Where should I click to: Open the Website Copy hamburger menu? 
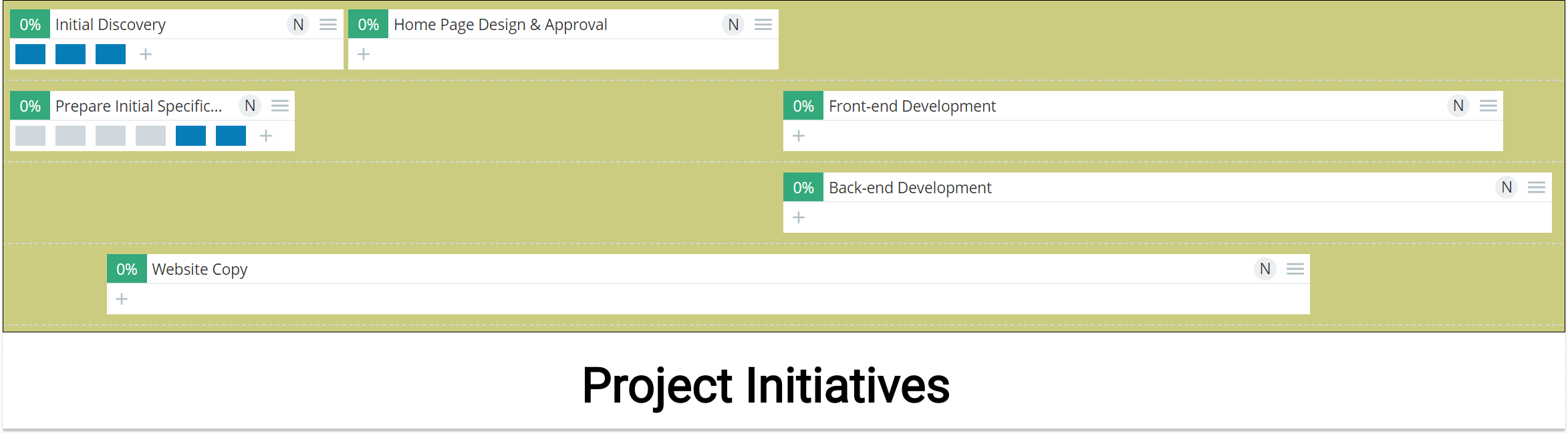pos(1295,269)
